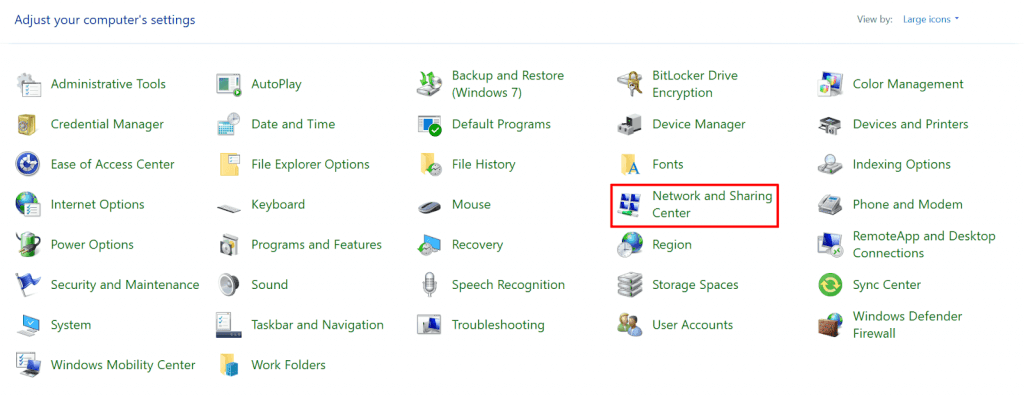Click the Sync Center green icon
1024x396 pixels.
[830, 285]
